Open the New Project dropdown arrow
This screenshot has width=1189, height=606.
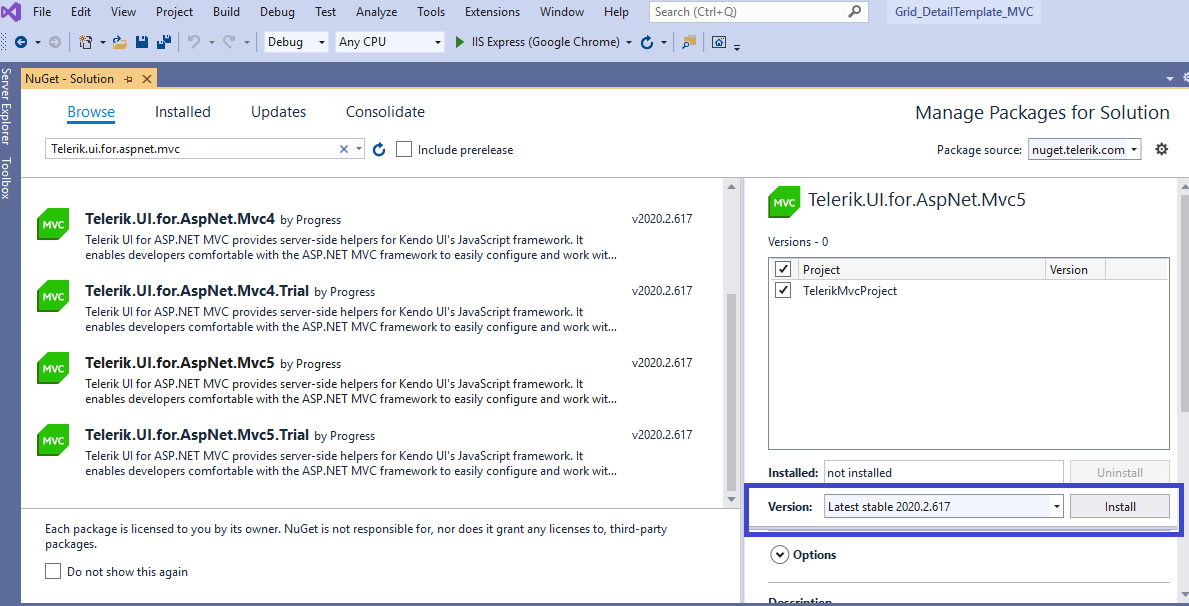[103, 43]
